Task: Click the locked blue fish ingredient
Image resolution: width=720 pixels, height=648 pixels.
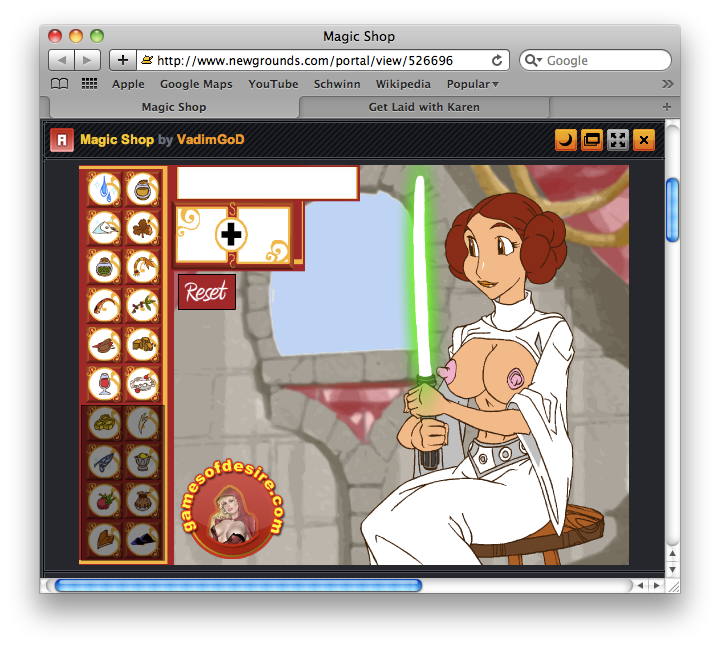Action: (104, 462)
